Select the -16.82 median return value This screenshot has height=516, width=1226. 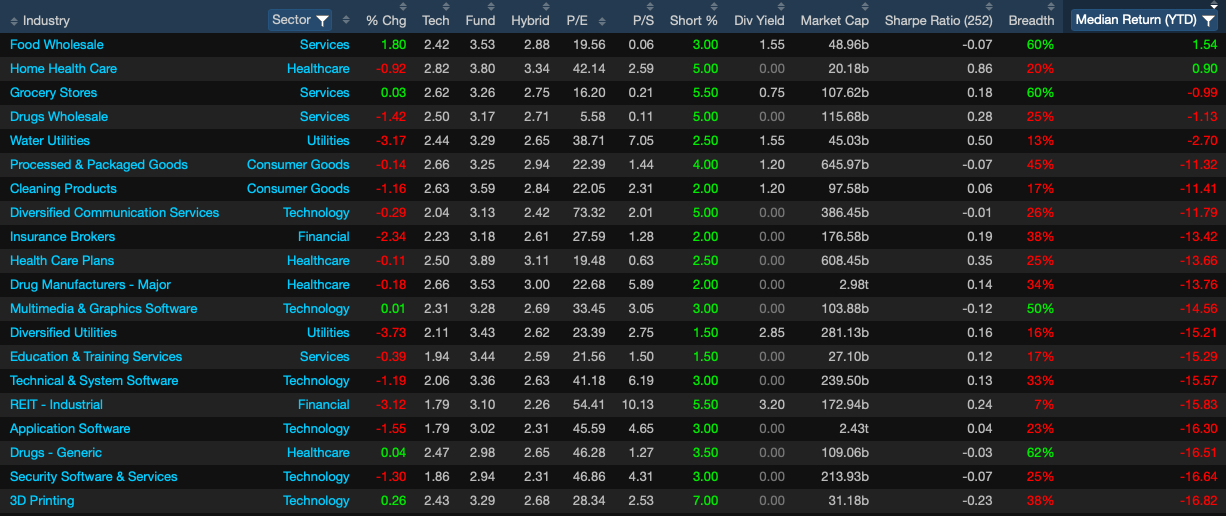1198,501
